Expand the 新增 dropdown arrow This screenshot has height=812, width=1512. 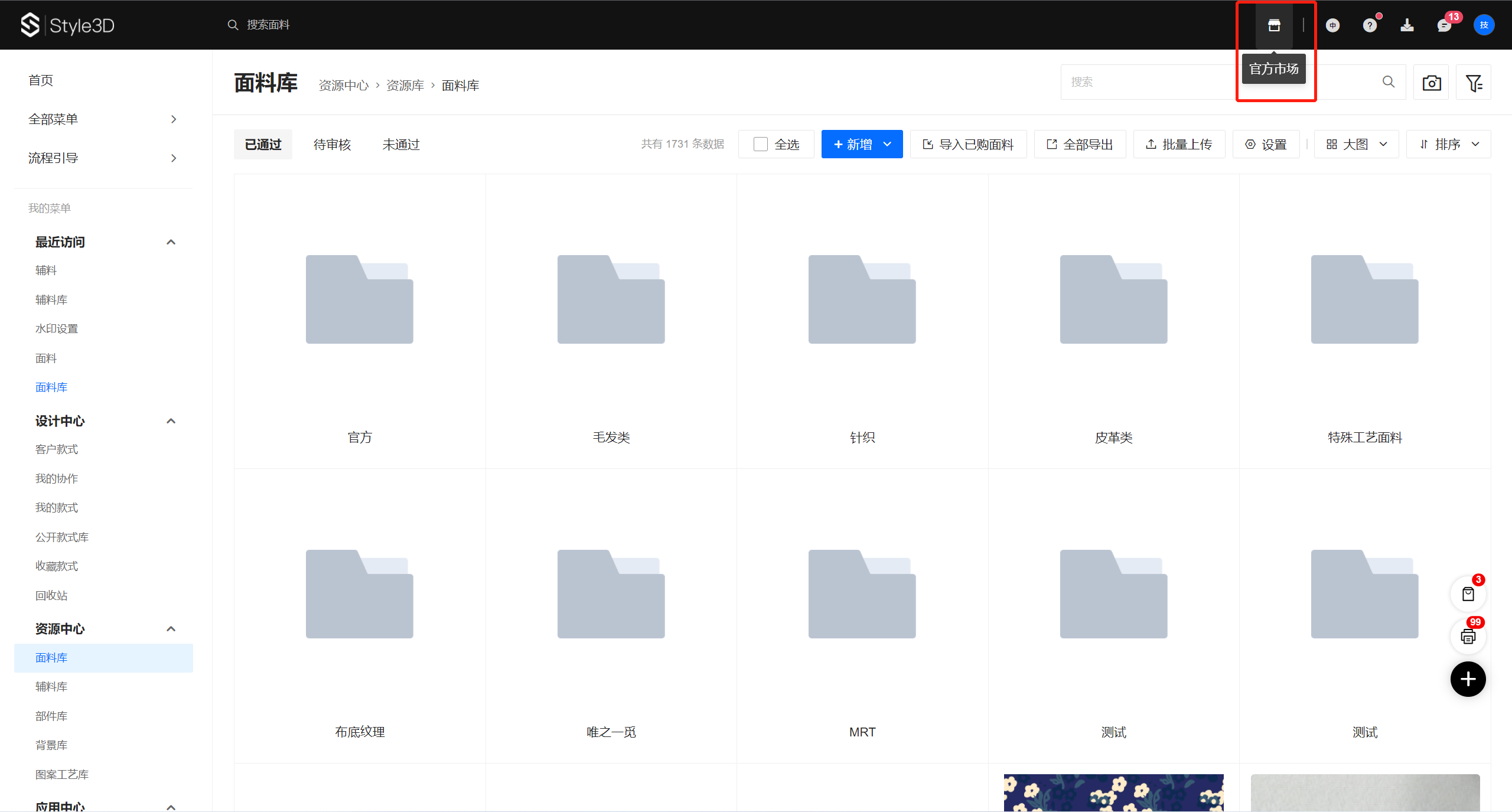click(x=887, y=145)
